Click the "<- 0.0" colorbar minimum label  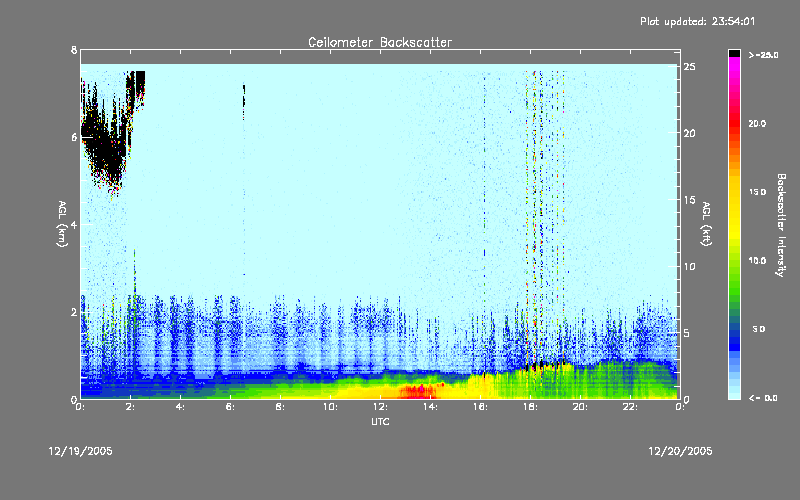[763, 398]
